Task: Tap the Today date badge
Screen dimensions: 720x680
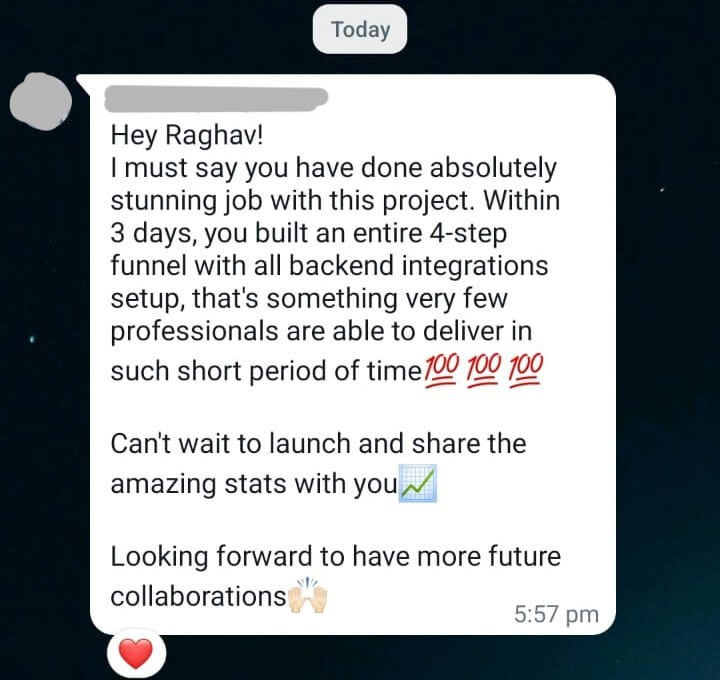Action: tap(360, 29)
